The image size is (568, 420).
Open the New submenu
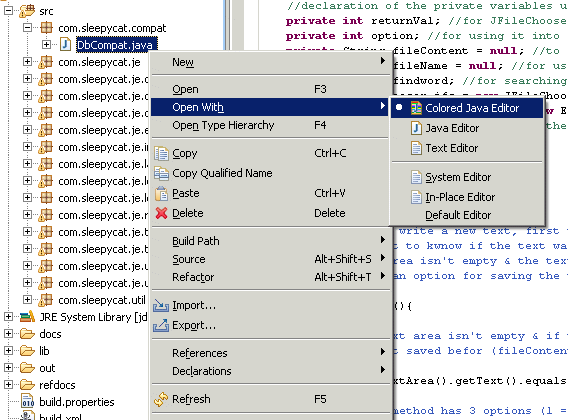point(270,62)
